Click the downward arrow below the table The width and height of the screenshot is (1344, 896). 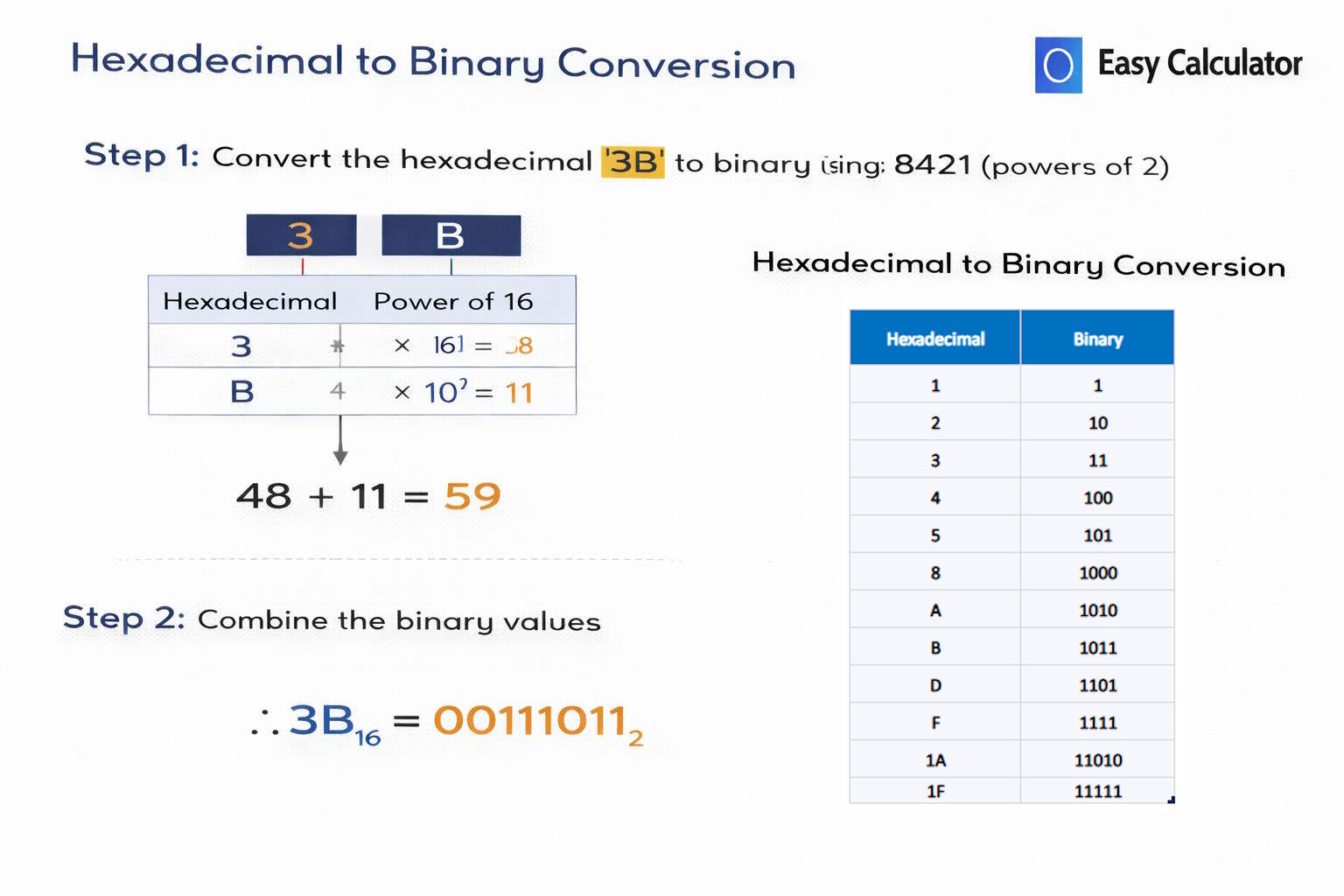coord(339,446)
